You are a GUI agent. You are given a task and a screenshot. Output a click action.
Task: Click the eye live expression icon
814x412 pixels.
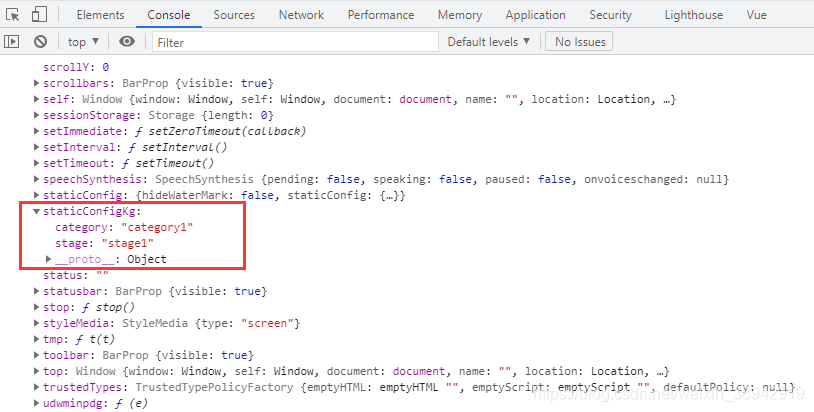point(127,42)
